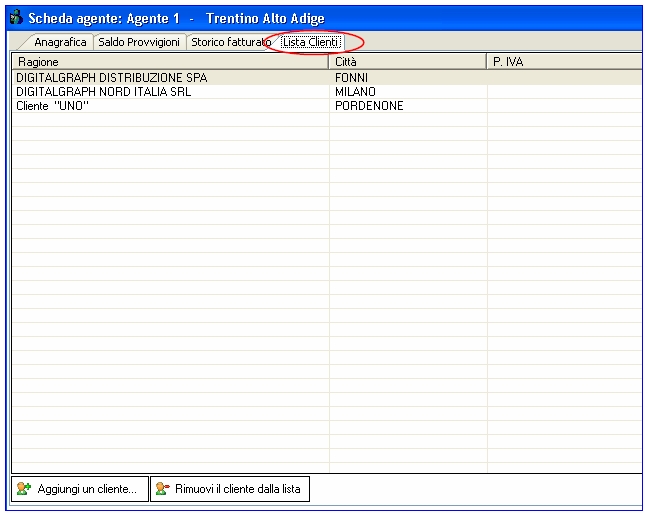This screenshot has height=516, width=649.
Task: Open the Saldo Provvigioni tab
Action: point(139,42)
